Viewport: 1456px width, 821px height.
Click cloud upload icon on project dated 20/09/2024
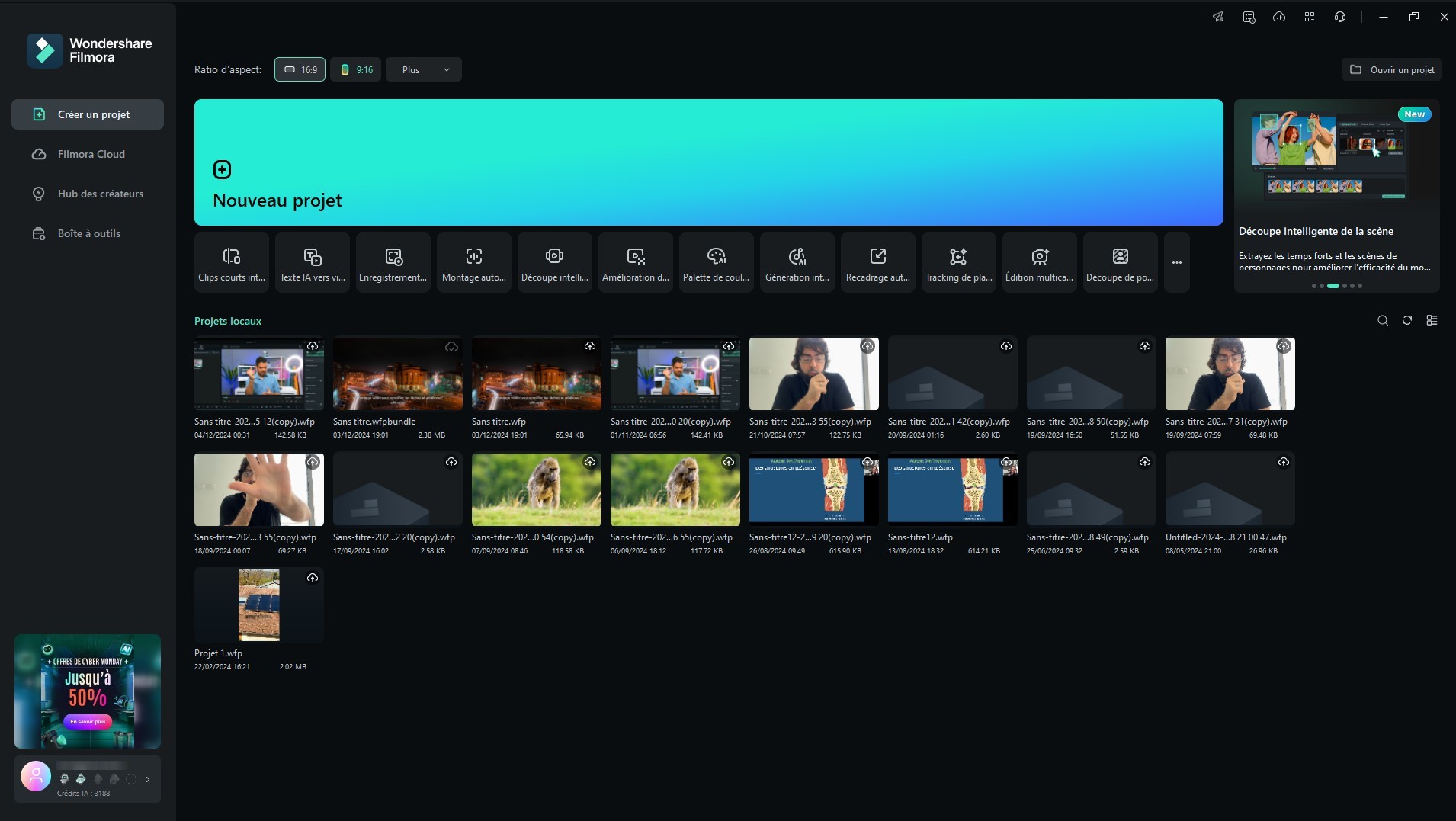(x=1006, y=346)
